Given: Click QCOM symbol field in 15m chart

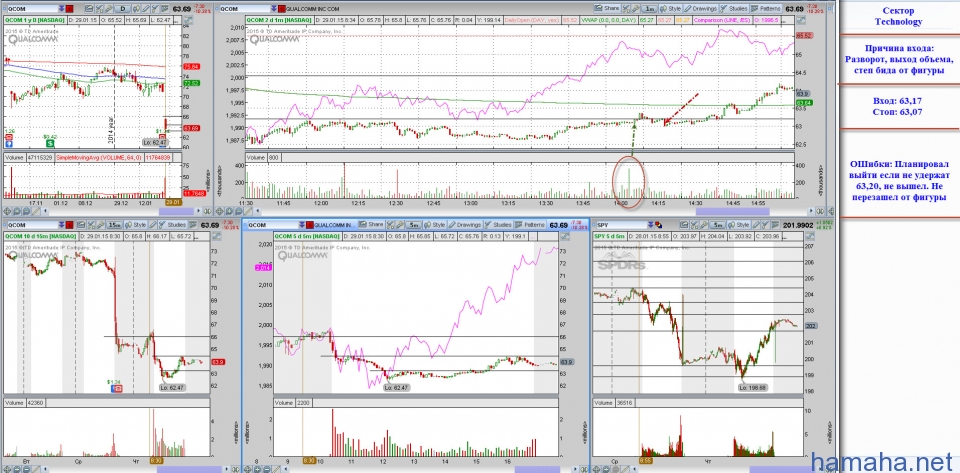Looking at the screenshot, I should coord(32,225).
